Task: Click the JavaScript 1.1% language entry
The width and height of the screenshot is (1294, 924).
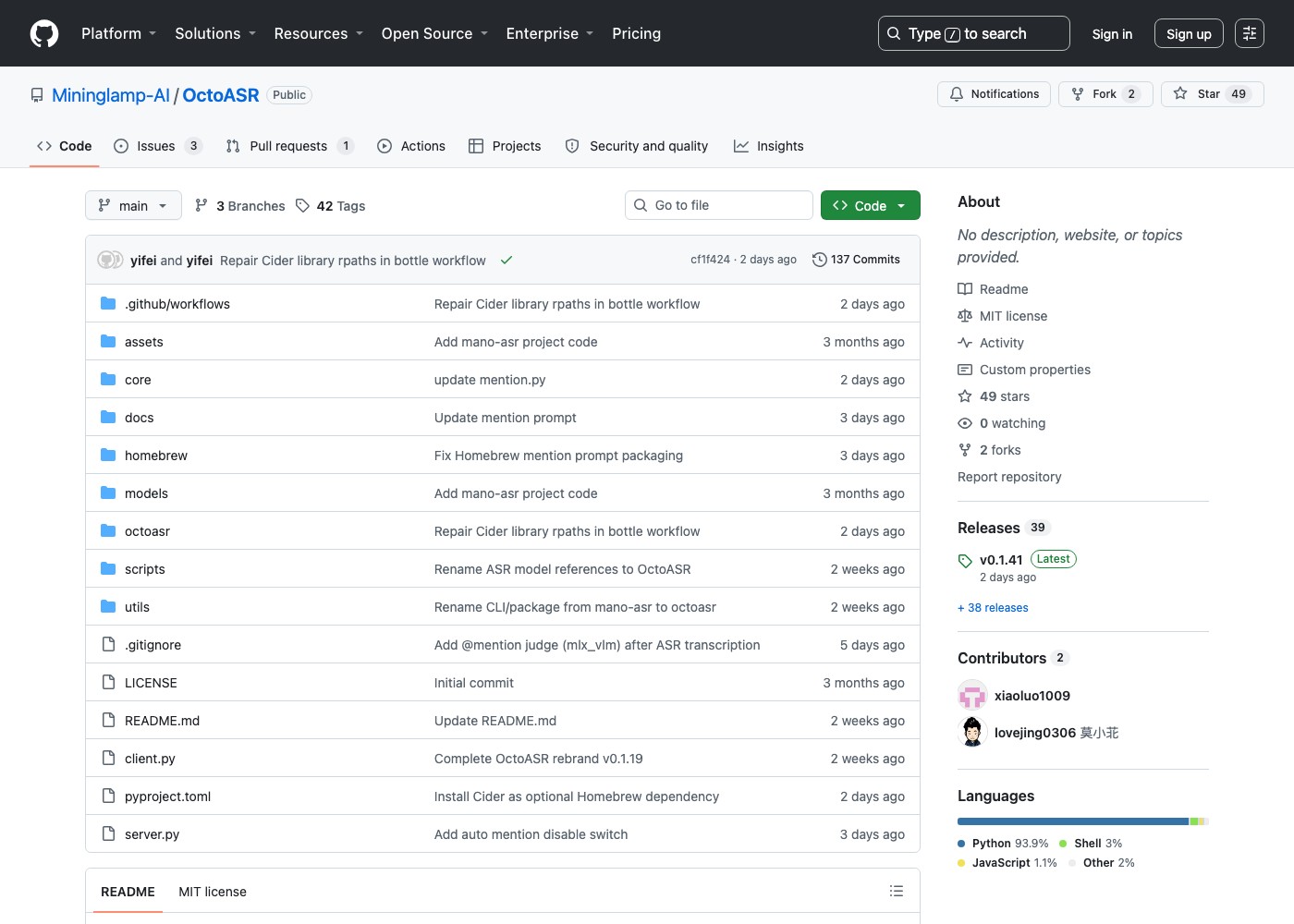Action: click(x=1007, y=863)
